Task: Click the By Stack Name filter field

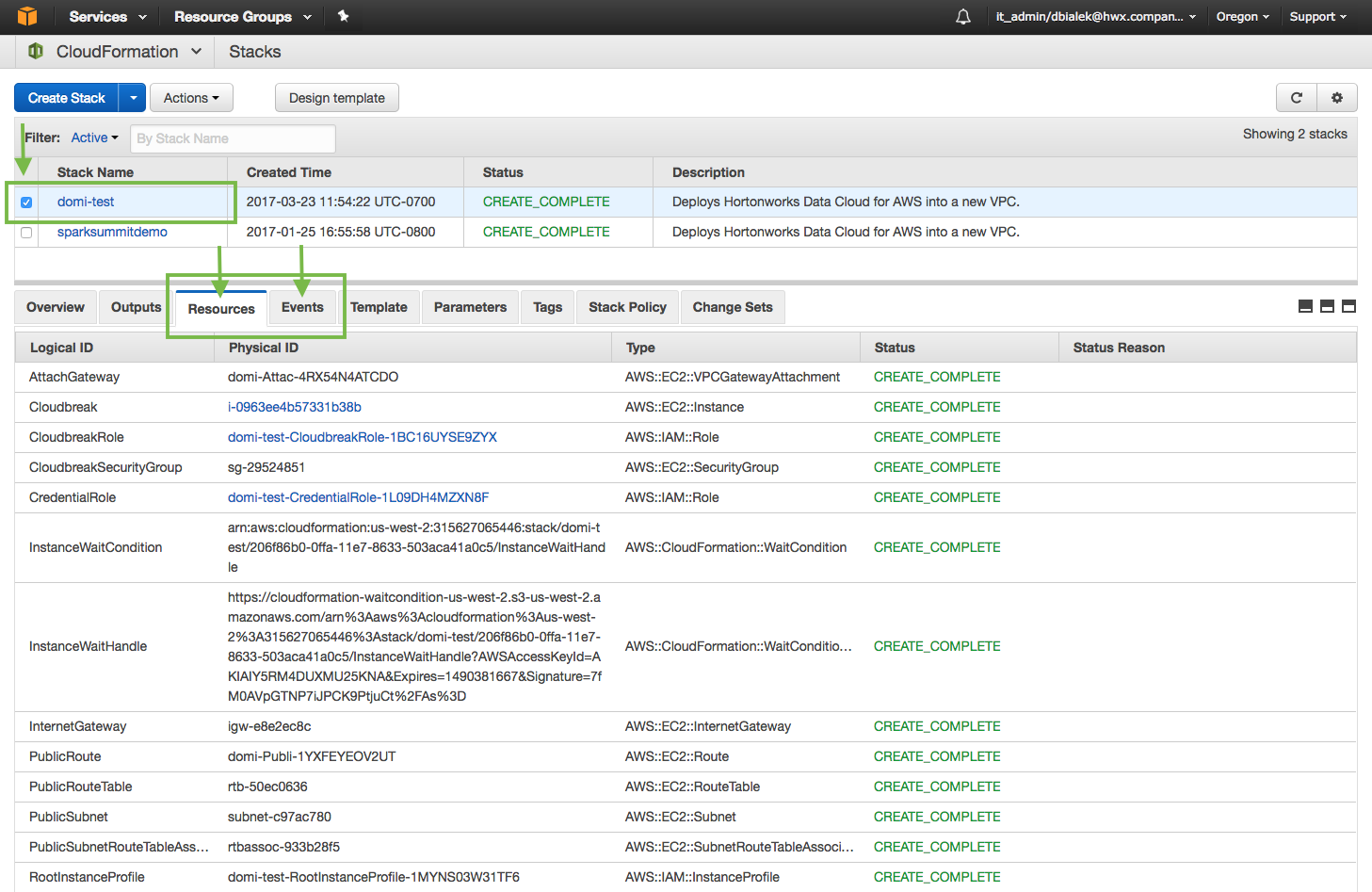Action: [x=233, y=138]
